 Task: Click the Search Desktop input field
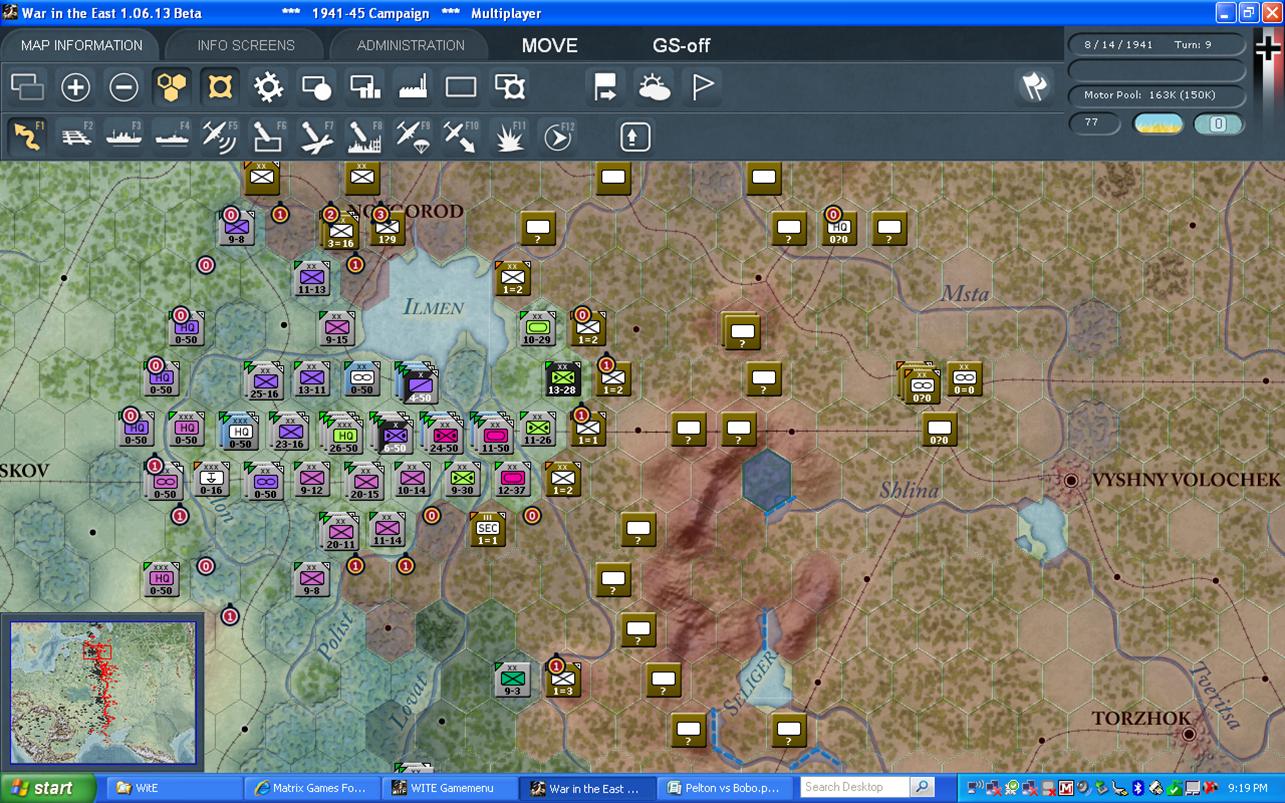pyautogui.click(x=856, y=787)
